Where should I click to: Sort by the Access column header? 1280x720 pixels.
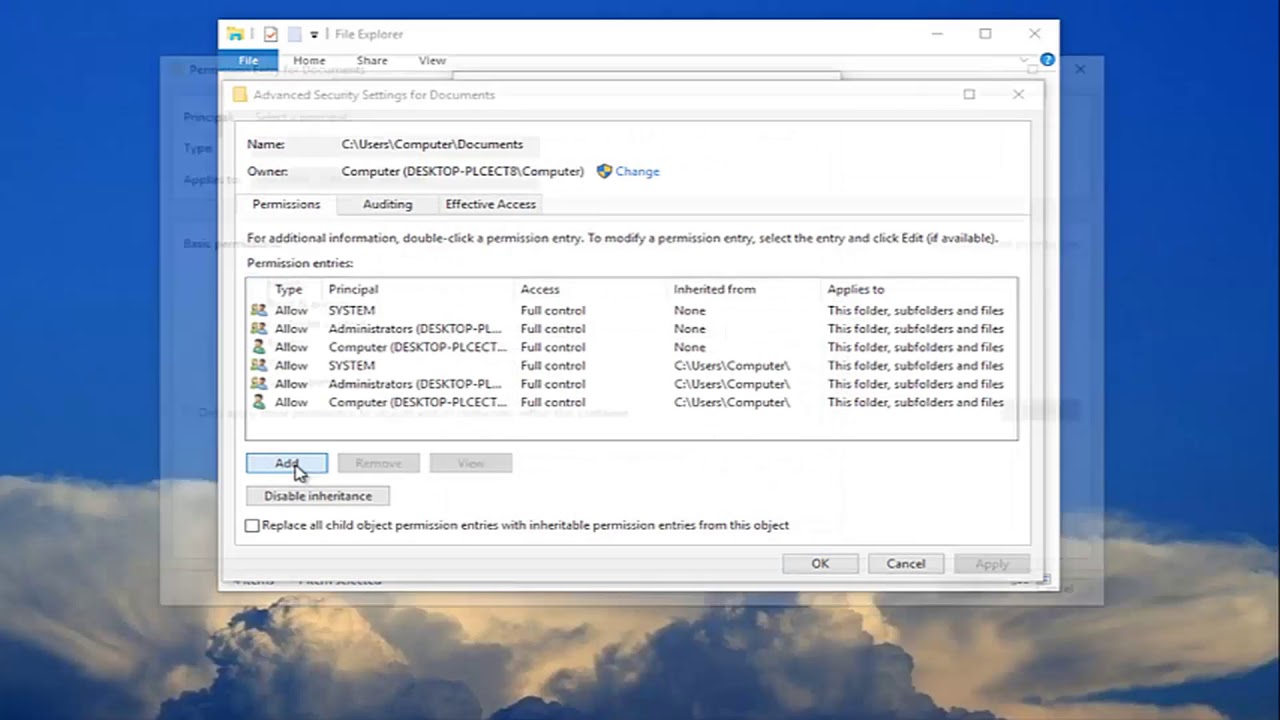[540, 289]
